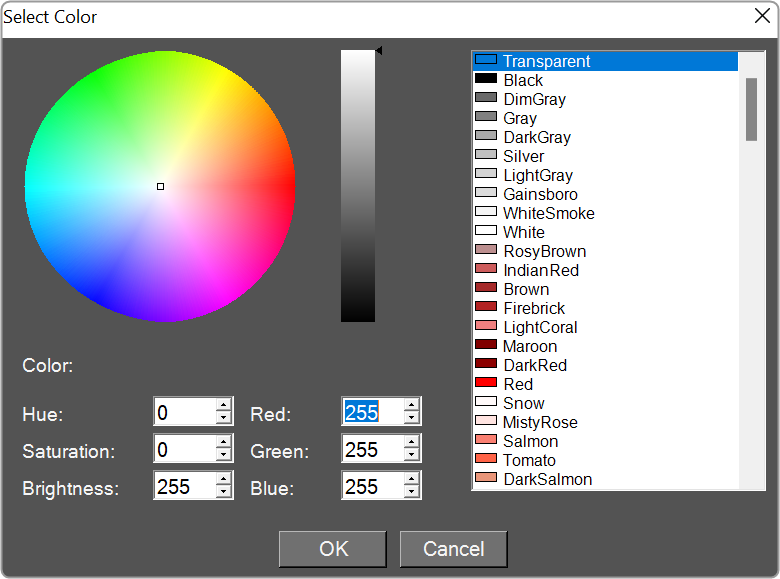The image size is (780, 579).
Task: Click the brightness gradient slider bar
Action: [x=358, y=186]
